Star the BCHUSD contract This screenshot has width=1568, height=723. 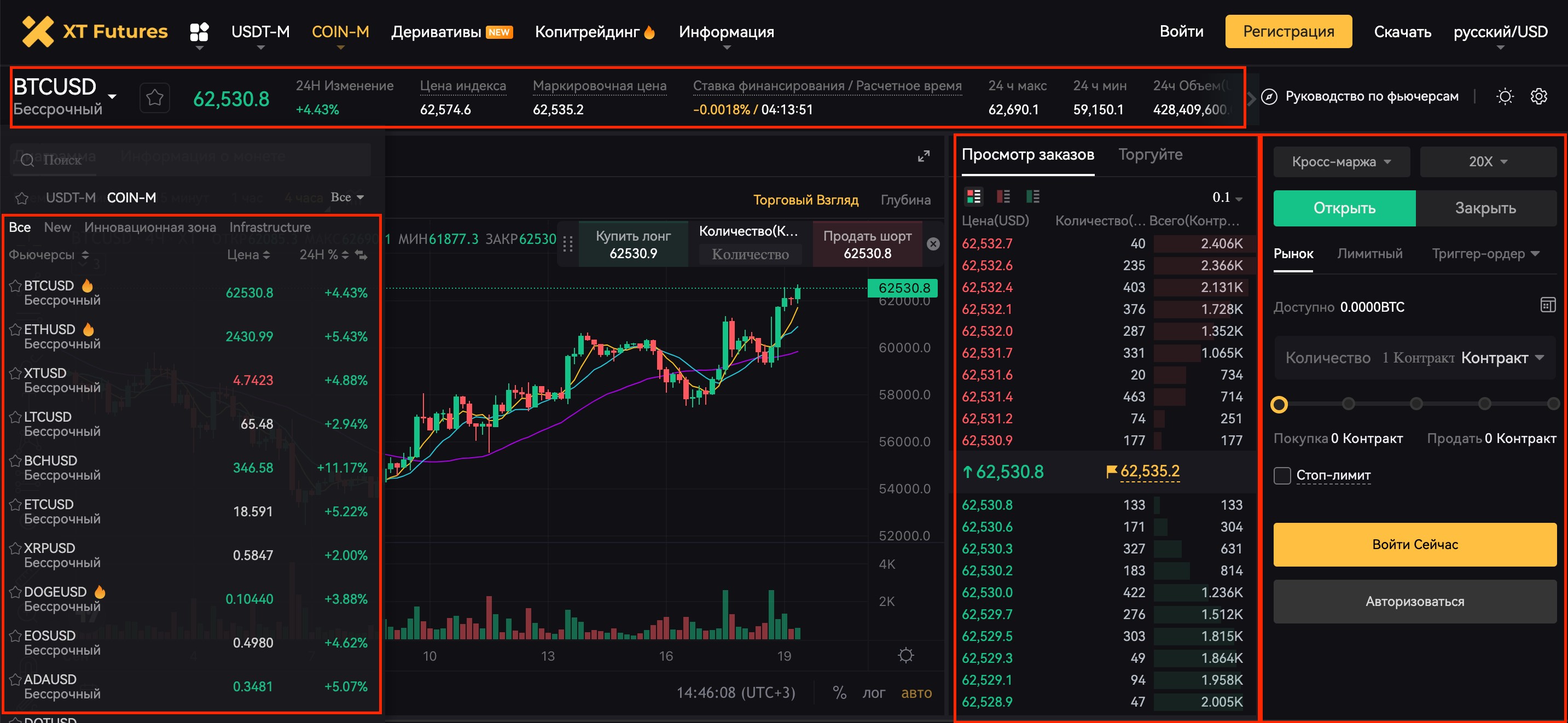(x=15, y=460)
